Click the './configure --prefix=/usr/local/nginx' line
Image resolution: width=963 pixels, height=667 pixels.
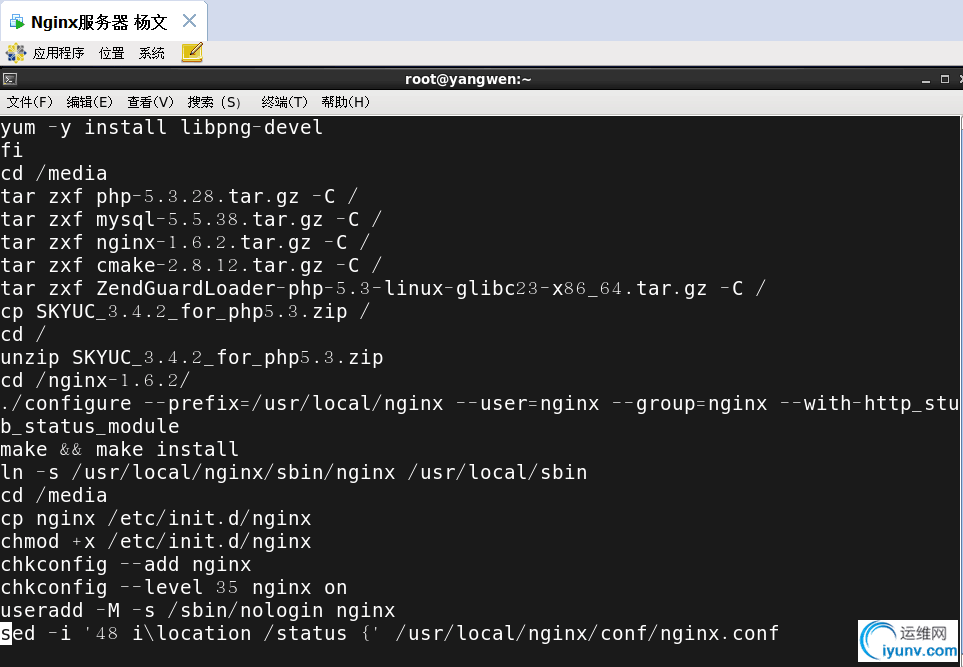pyautogui.click(x=479, y=404)
